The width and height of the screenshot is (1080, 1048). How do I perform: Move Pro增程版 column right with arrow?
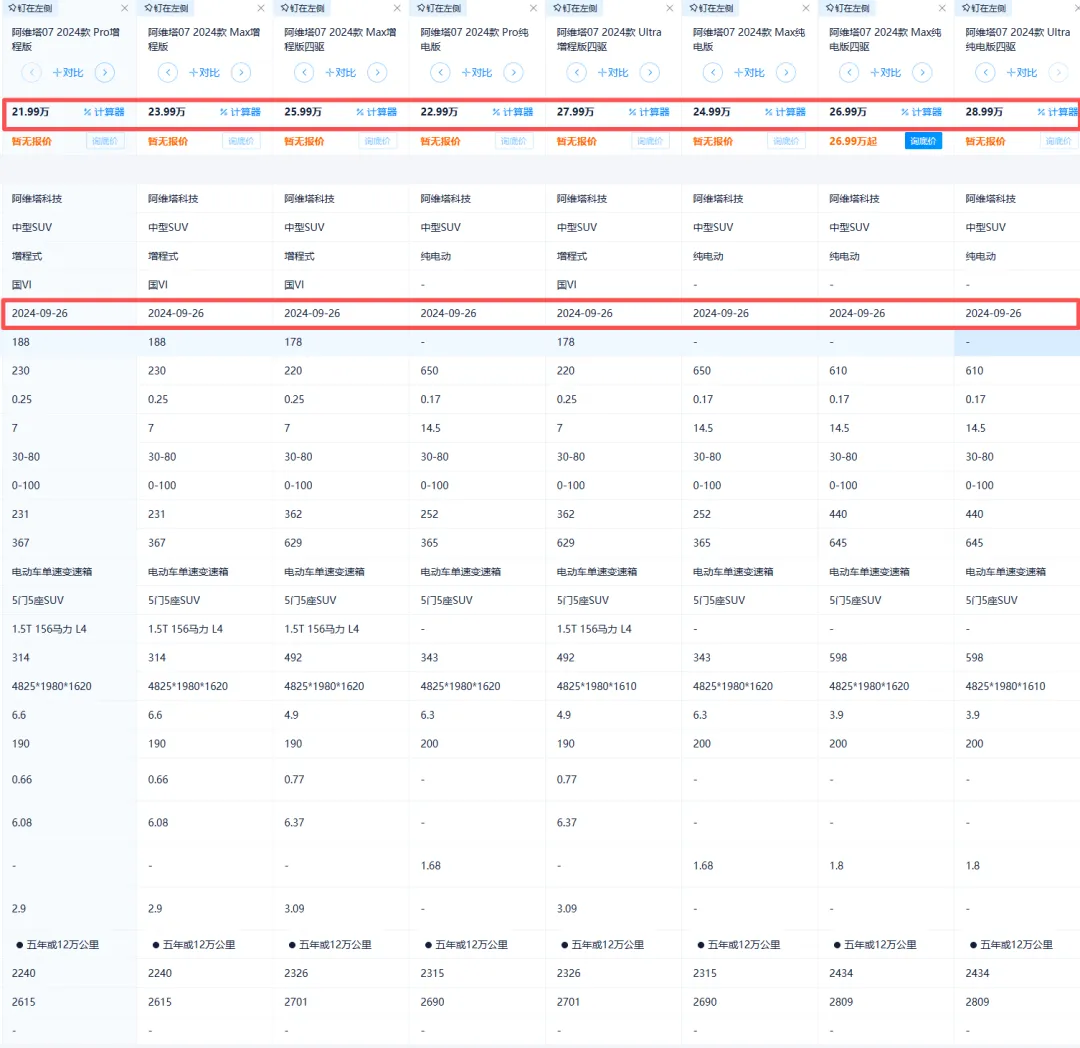(105, 72)
